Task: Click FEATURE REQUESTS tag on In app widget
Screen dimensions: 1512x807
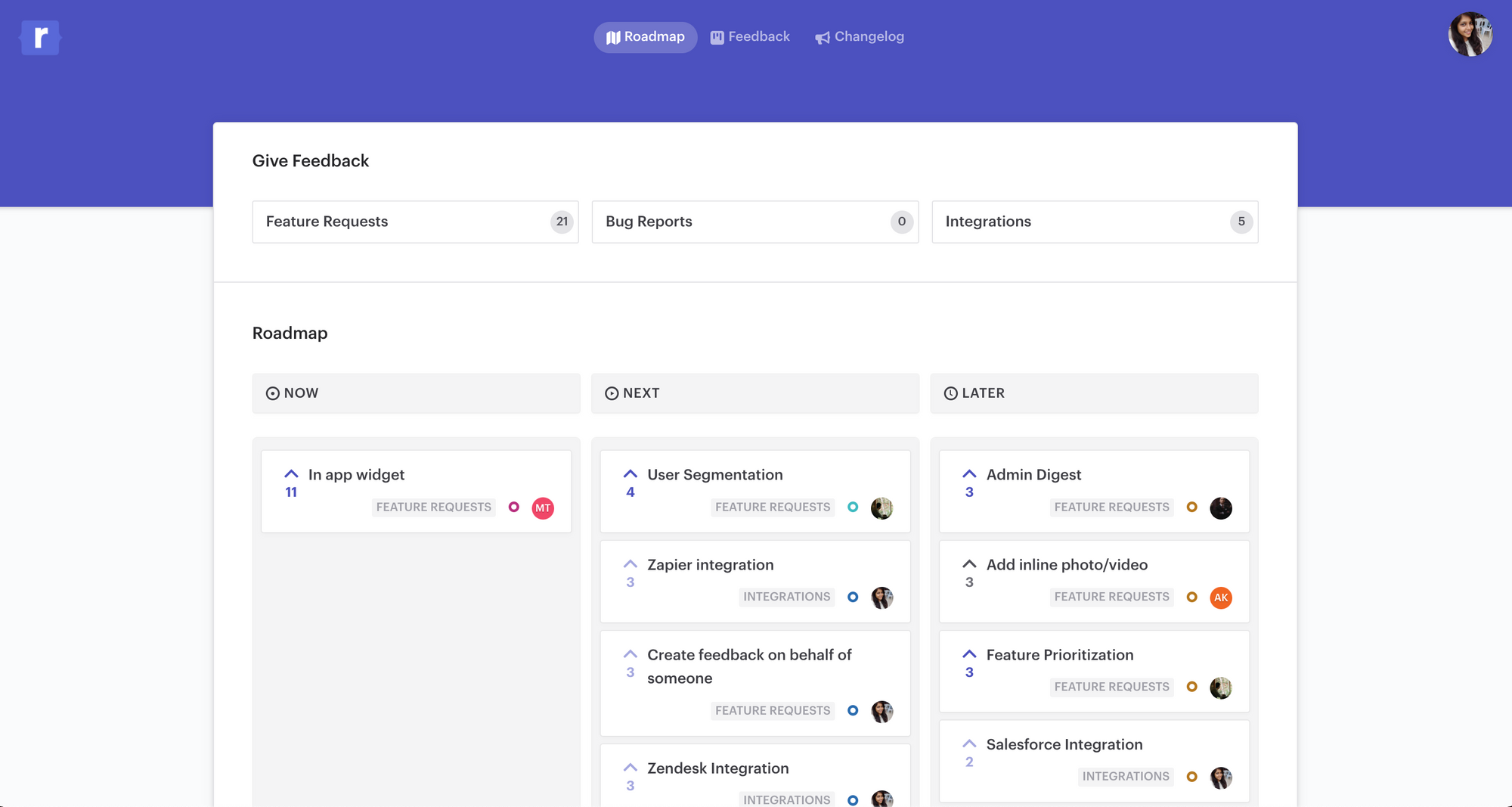Action: [x=434, y=507]
